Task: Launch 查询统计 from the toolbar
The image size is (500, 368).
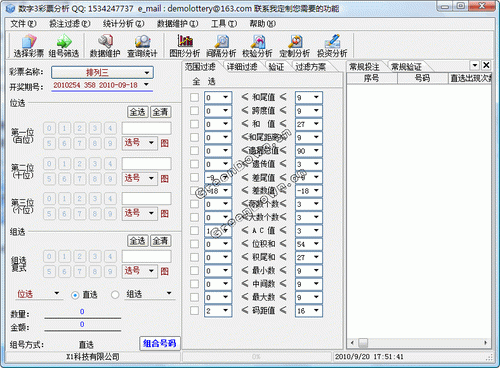Action: click(x=142, y=46)
